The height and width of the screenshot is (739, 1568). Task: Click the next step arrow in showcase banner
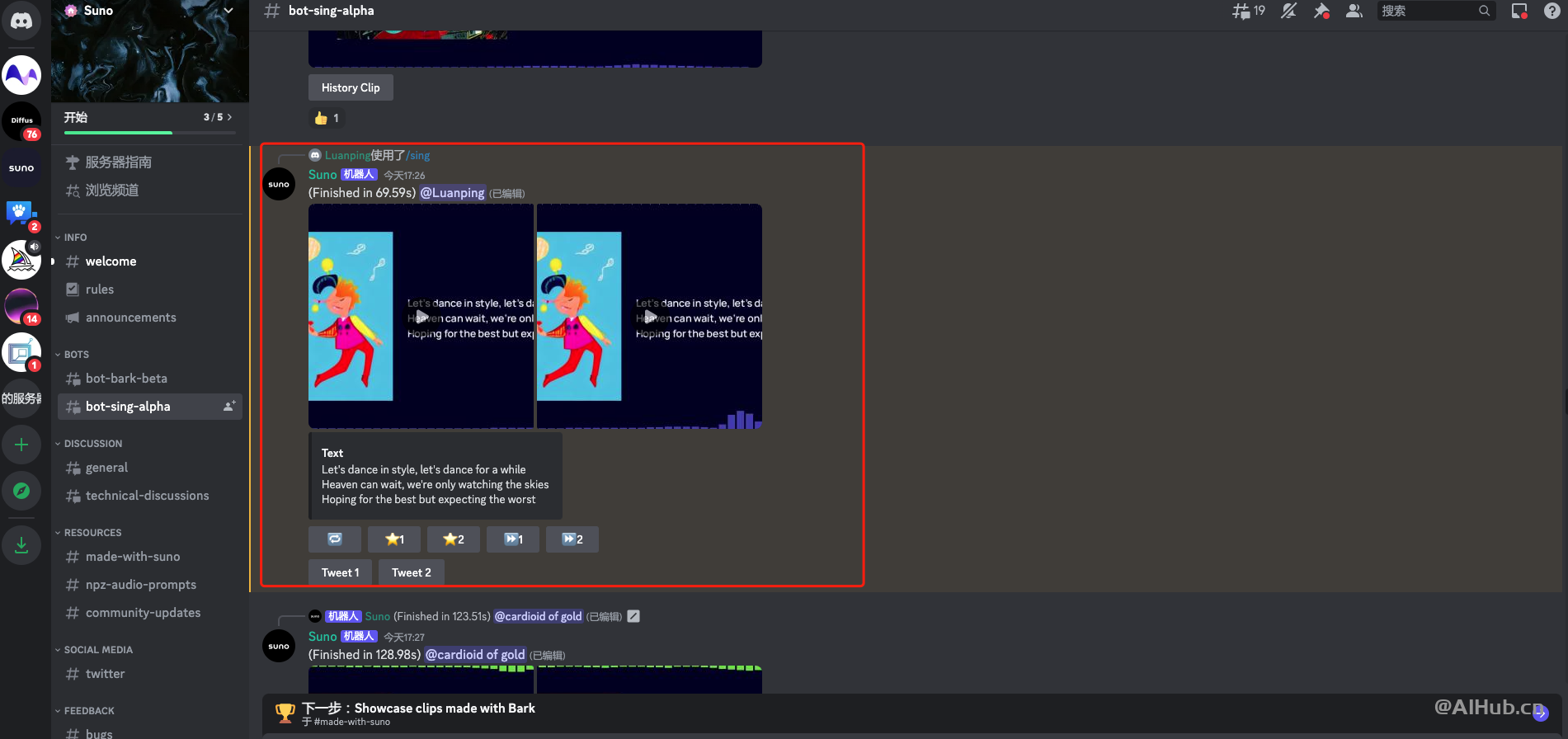point(1541,713)
